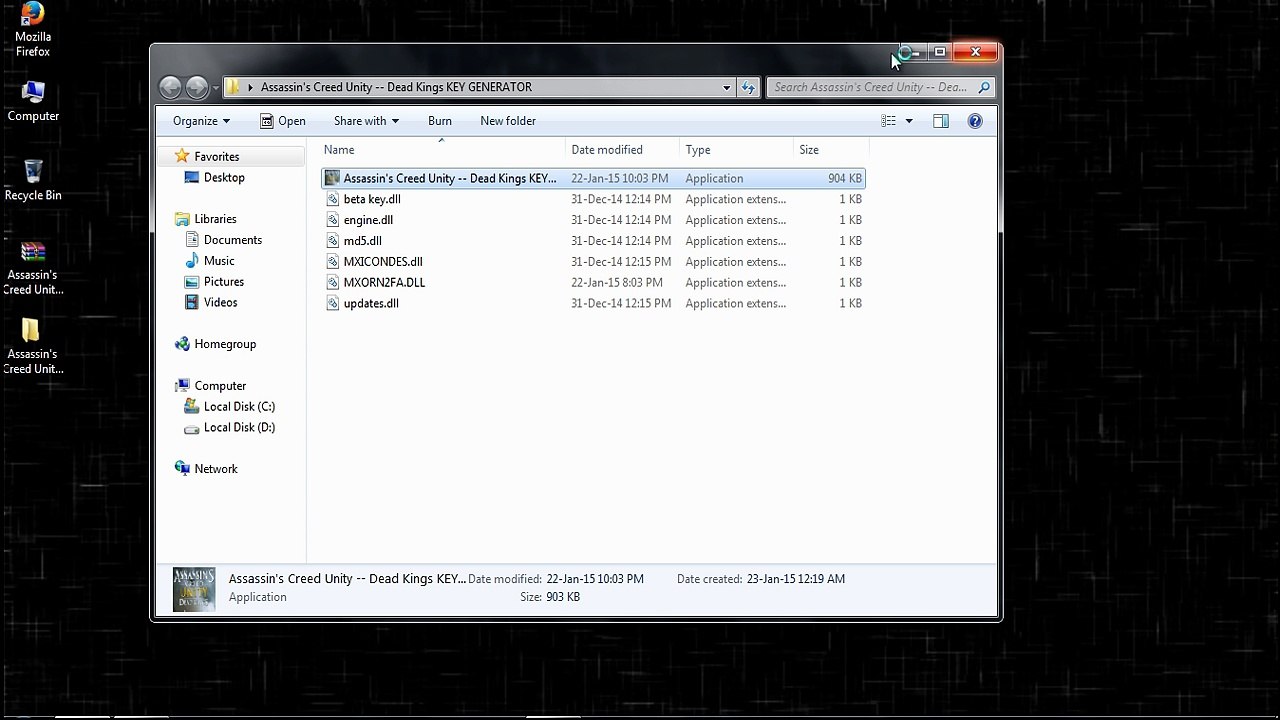Click the Homegroup icon in navigation pane
The image size is (1280, 720).
coord(182,344)
